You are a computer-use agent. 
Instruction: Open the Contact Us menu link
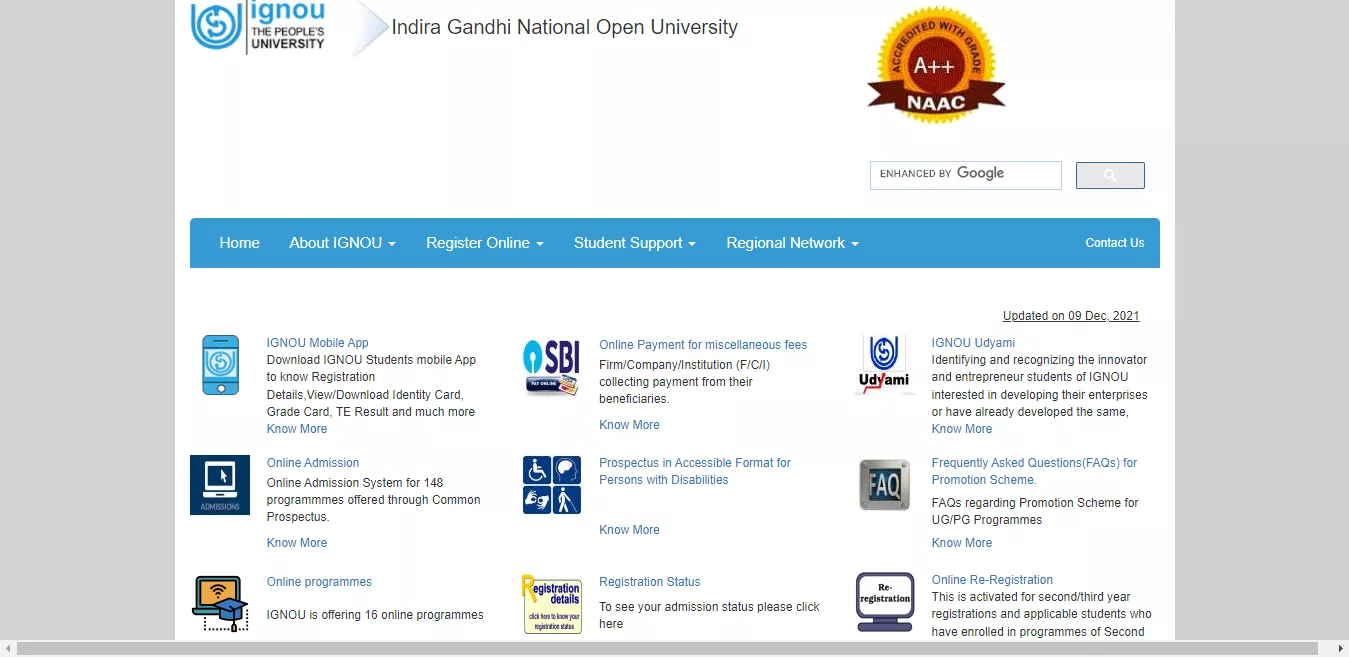coord(1115,243)
